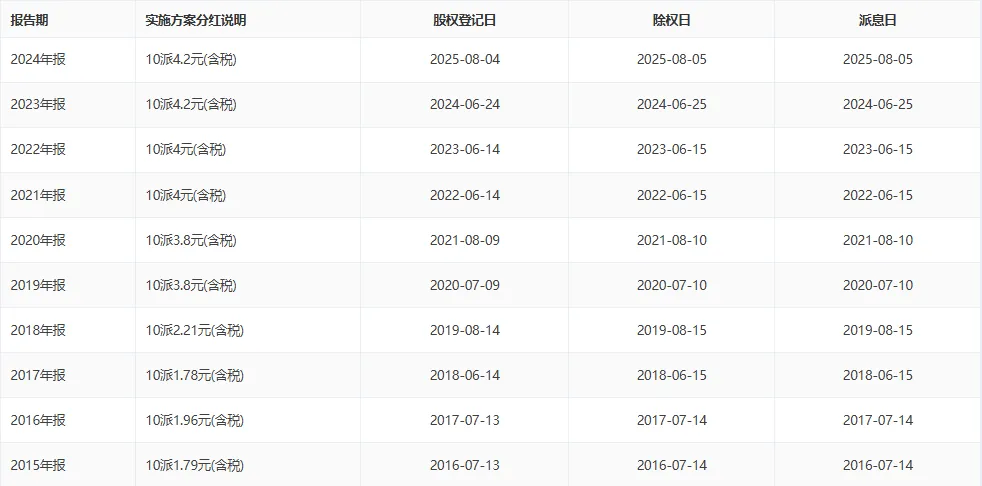Image resolution: width=982 pixels, height=486 pixels.
Task: Click the 股权登记日 column header
Action: [x=464, y=20]
